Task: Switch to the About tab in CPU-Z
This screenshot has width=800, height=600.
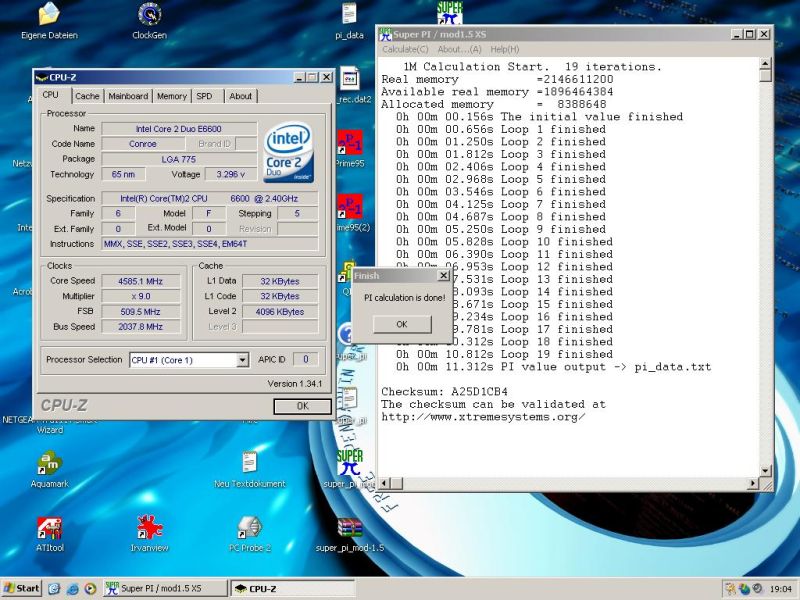Action: pos(240,96)
